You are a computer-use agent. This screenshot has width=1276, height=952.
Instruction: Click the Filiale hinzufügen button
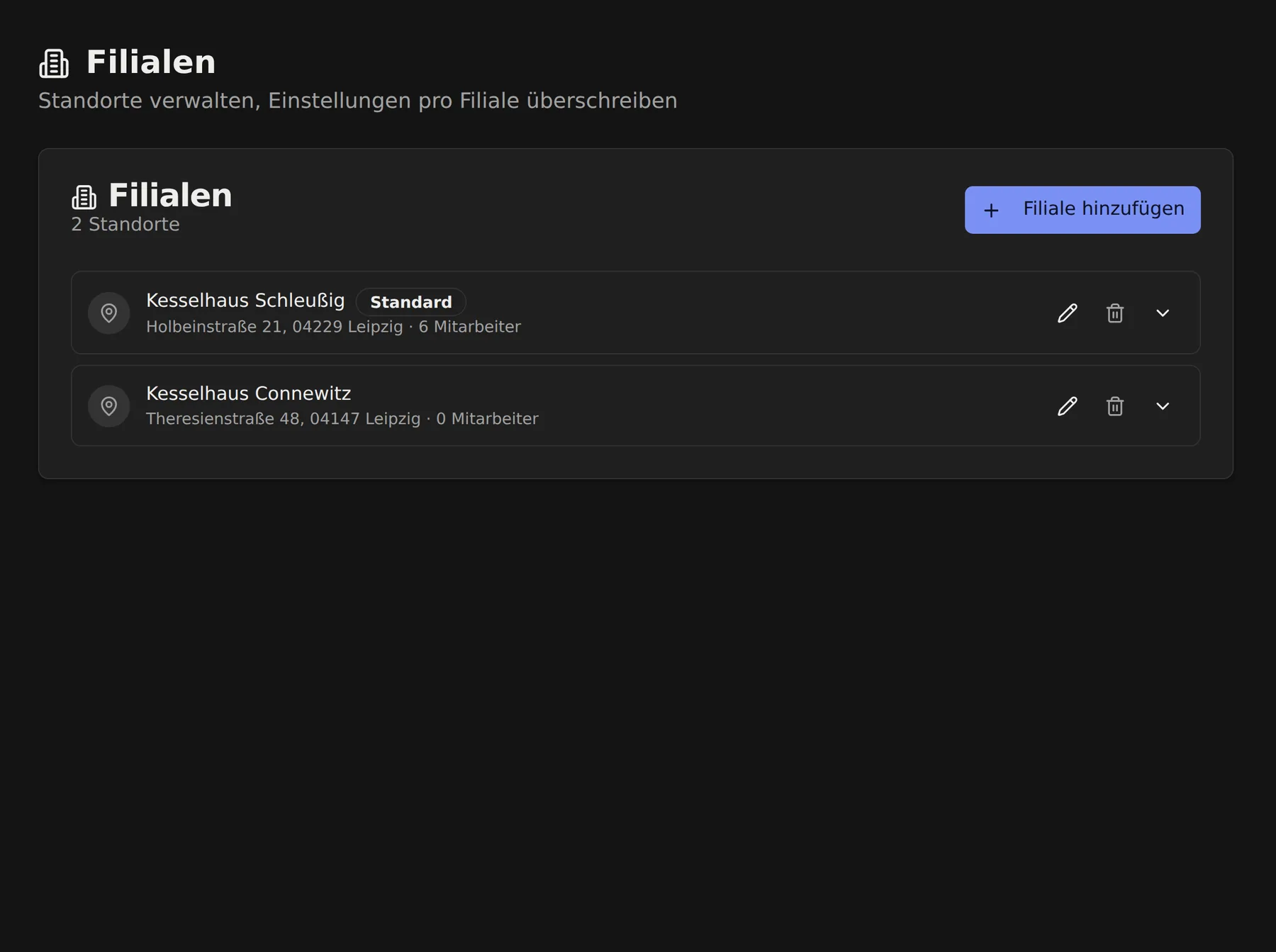(x=1082, y=210)
